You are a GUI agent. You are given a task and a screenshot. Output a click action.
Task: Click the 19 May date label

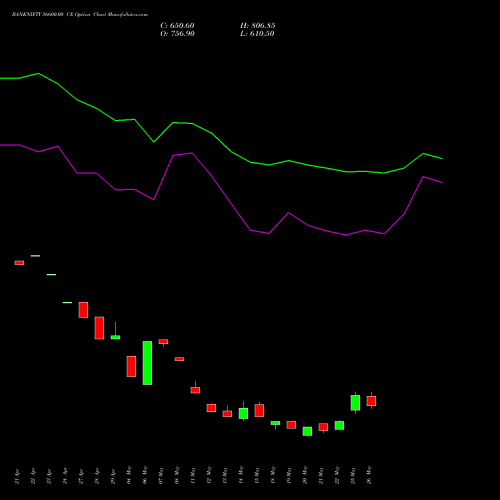pyautogui.click(x=289, y=475)
